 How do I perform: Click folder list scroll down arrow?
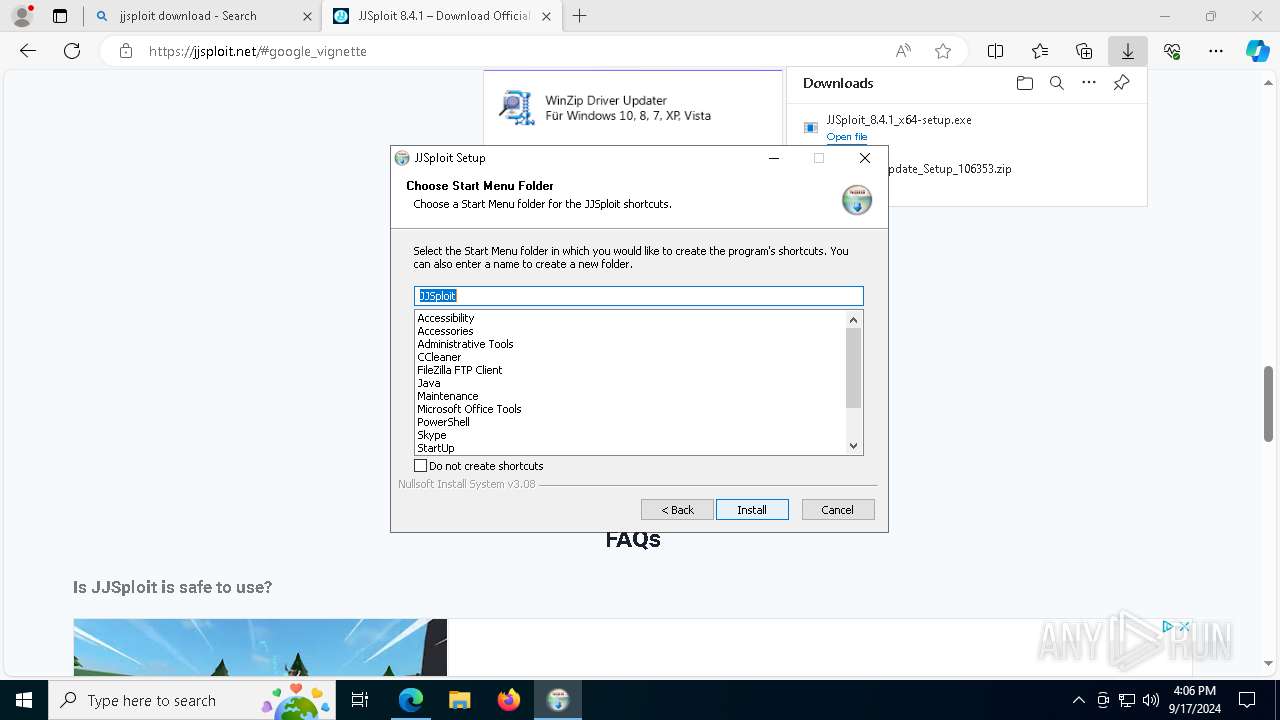click(x=853, y=446)
